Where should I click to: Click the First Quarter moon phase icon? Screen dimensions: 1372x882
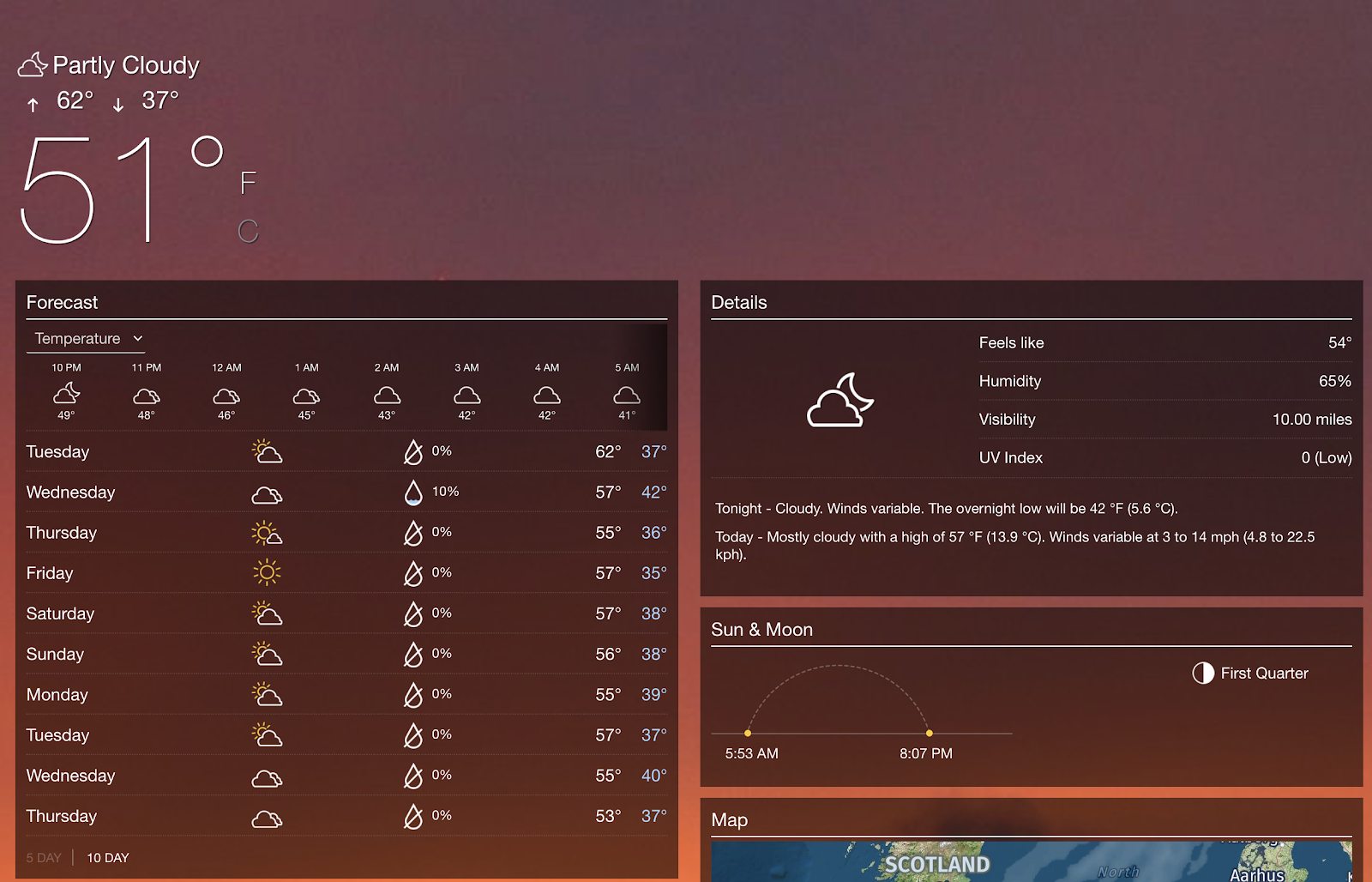pyautogui.click(x=1203, y=674)
